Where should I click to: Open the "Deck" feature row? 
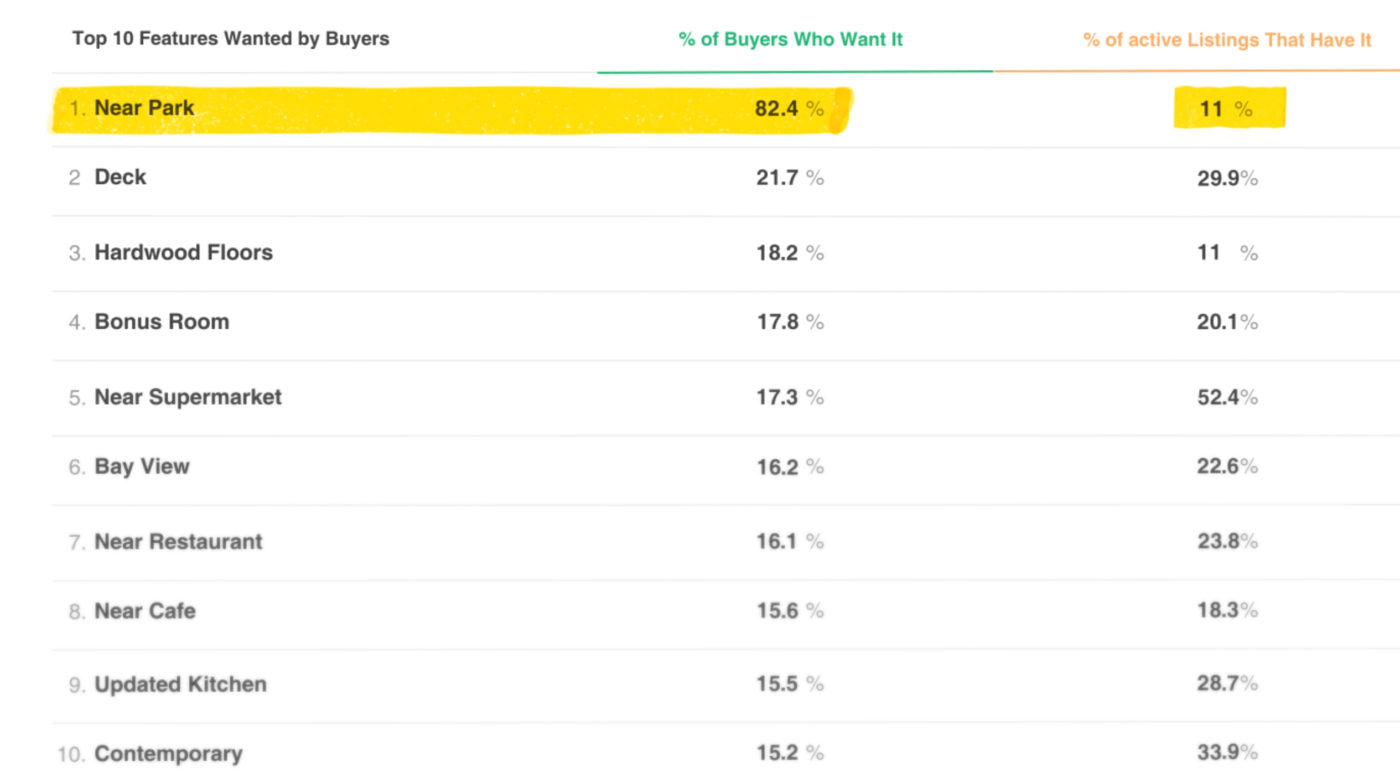(120, 177)
